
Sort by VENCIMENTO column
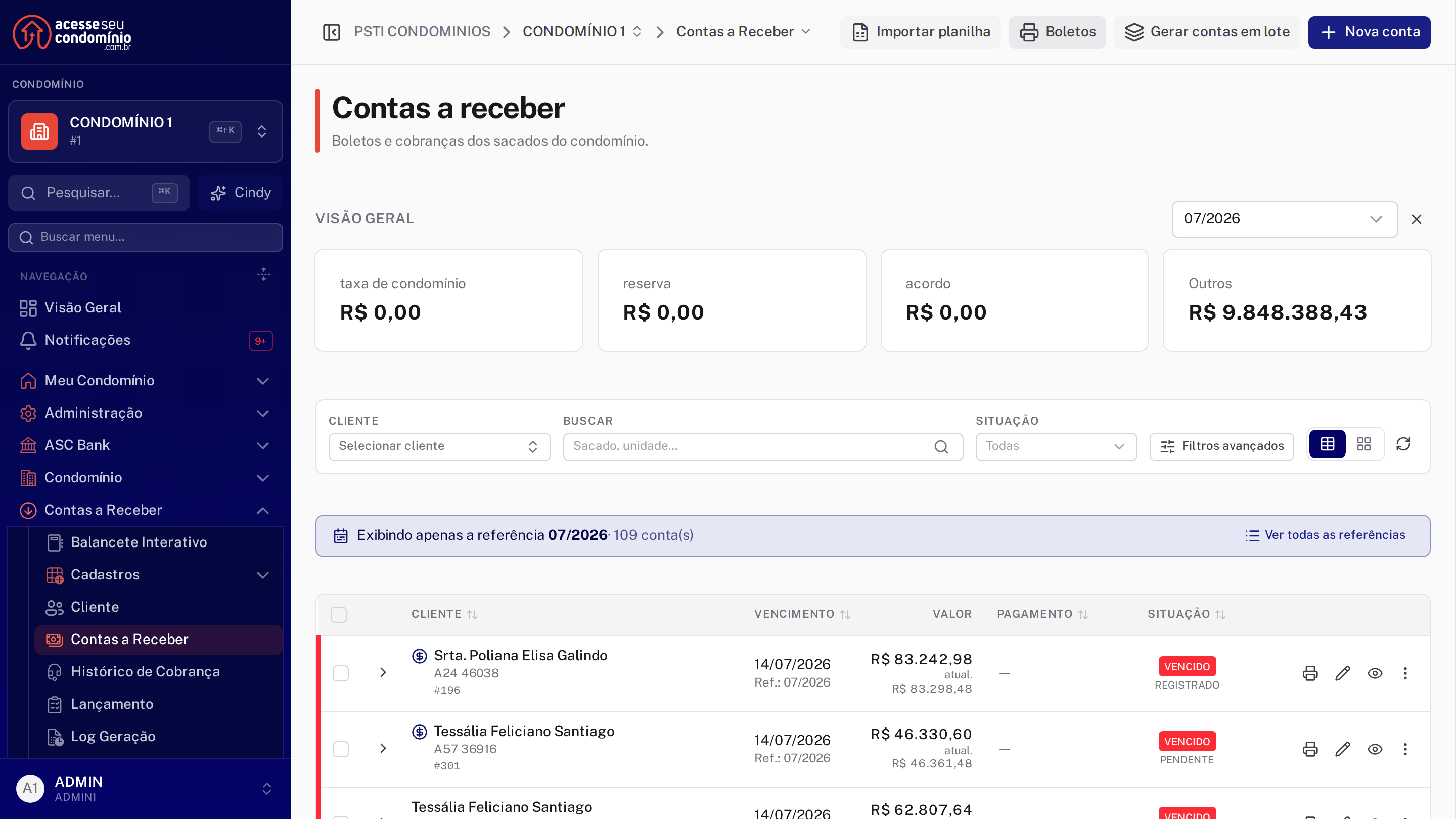802,614
